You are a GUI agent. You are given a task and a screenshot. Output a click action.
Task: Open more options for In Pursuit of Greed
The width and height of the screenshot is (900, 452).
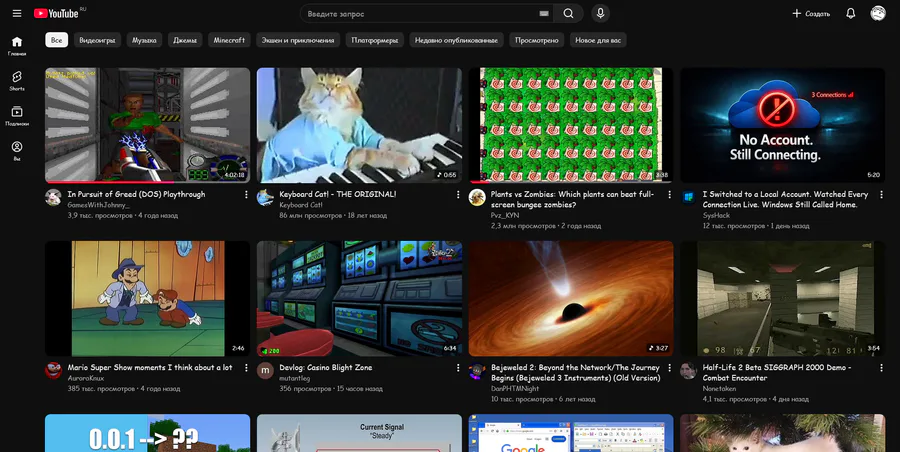(246, 195)
